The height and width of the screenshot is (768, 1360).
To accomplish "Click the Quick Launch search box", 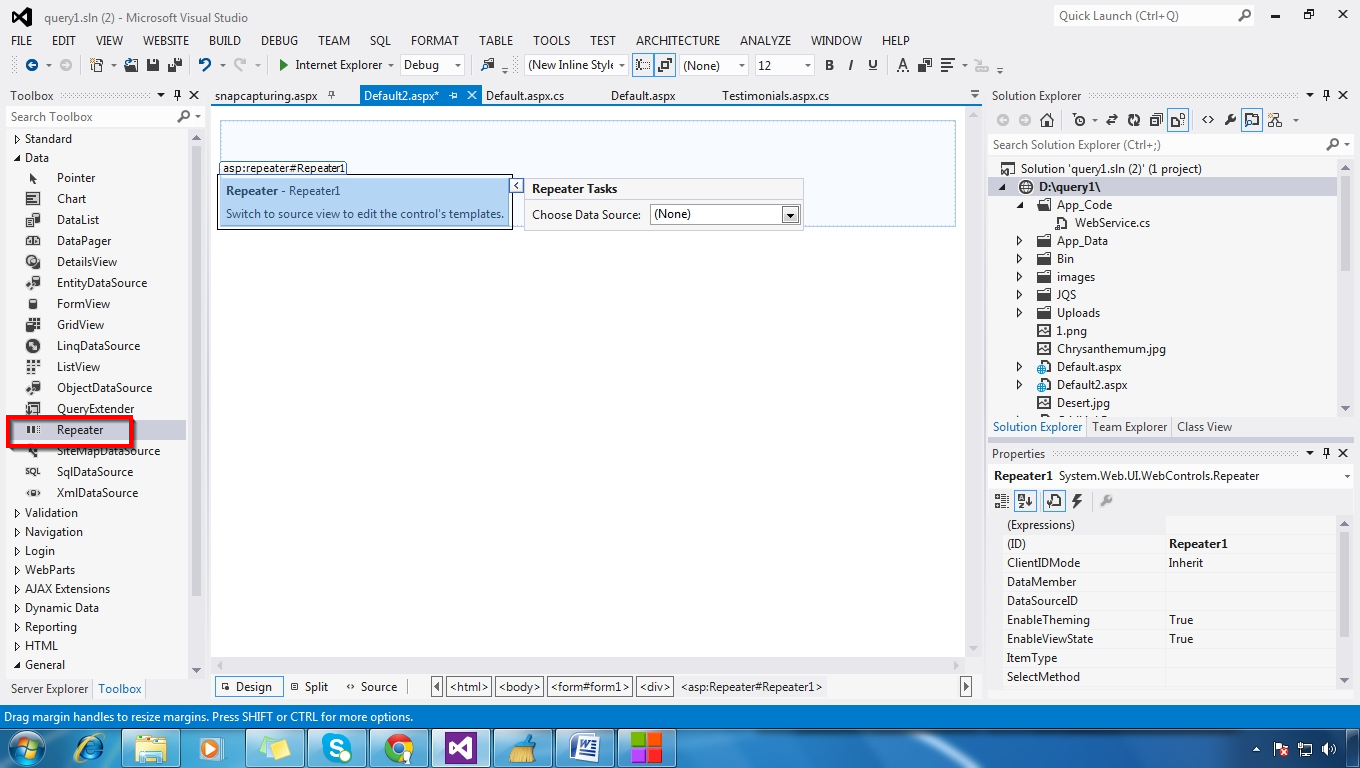I will (x=1145, y=16).
